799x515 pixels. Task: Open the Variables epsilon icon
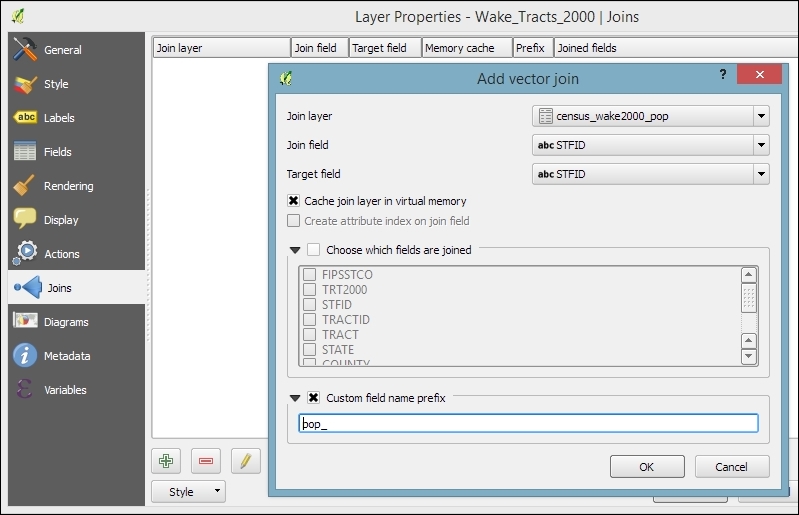[24, 390]
